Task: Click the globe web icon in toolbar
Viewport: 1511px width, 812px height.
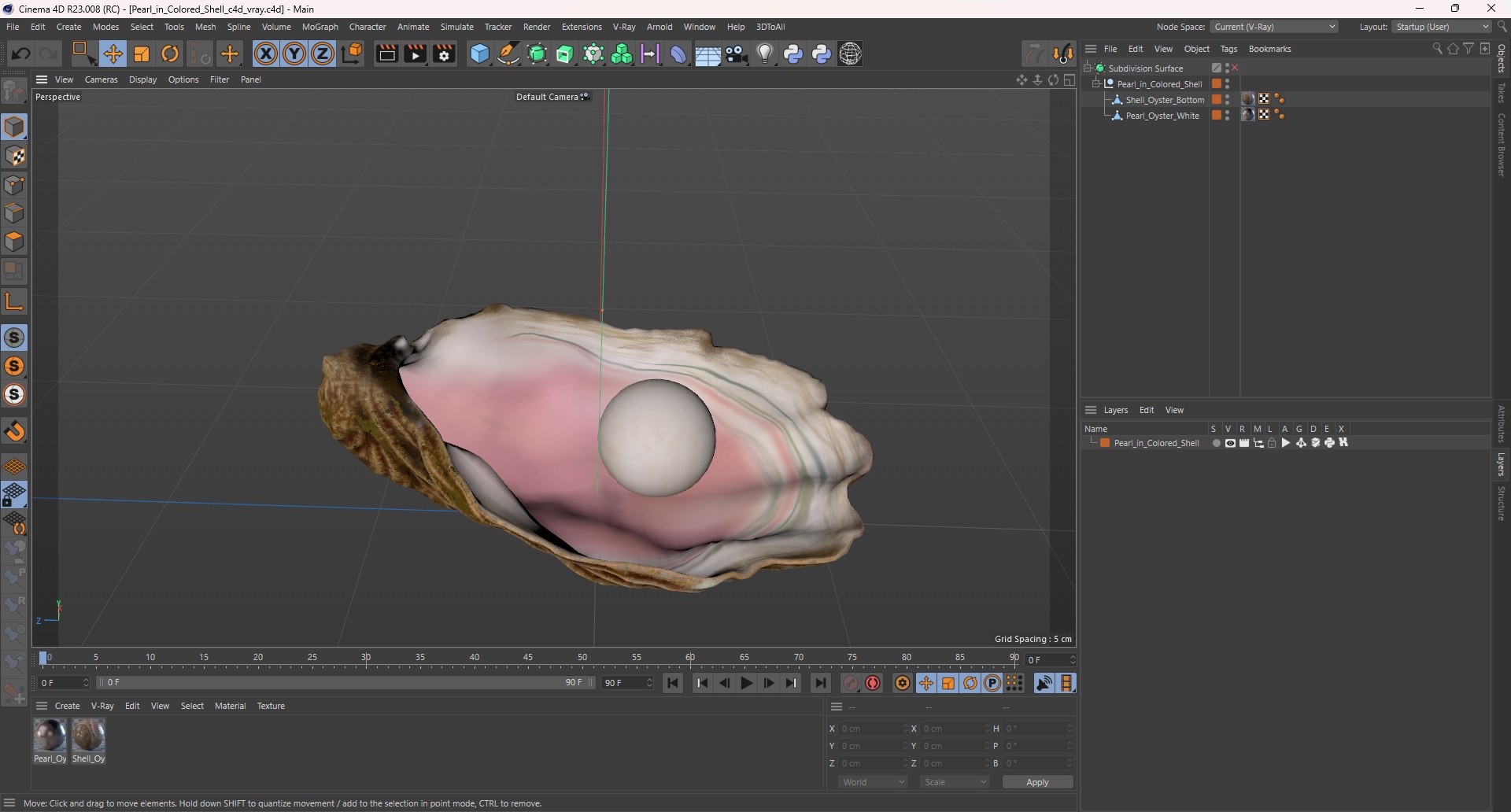Action: tap(851, 54)
